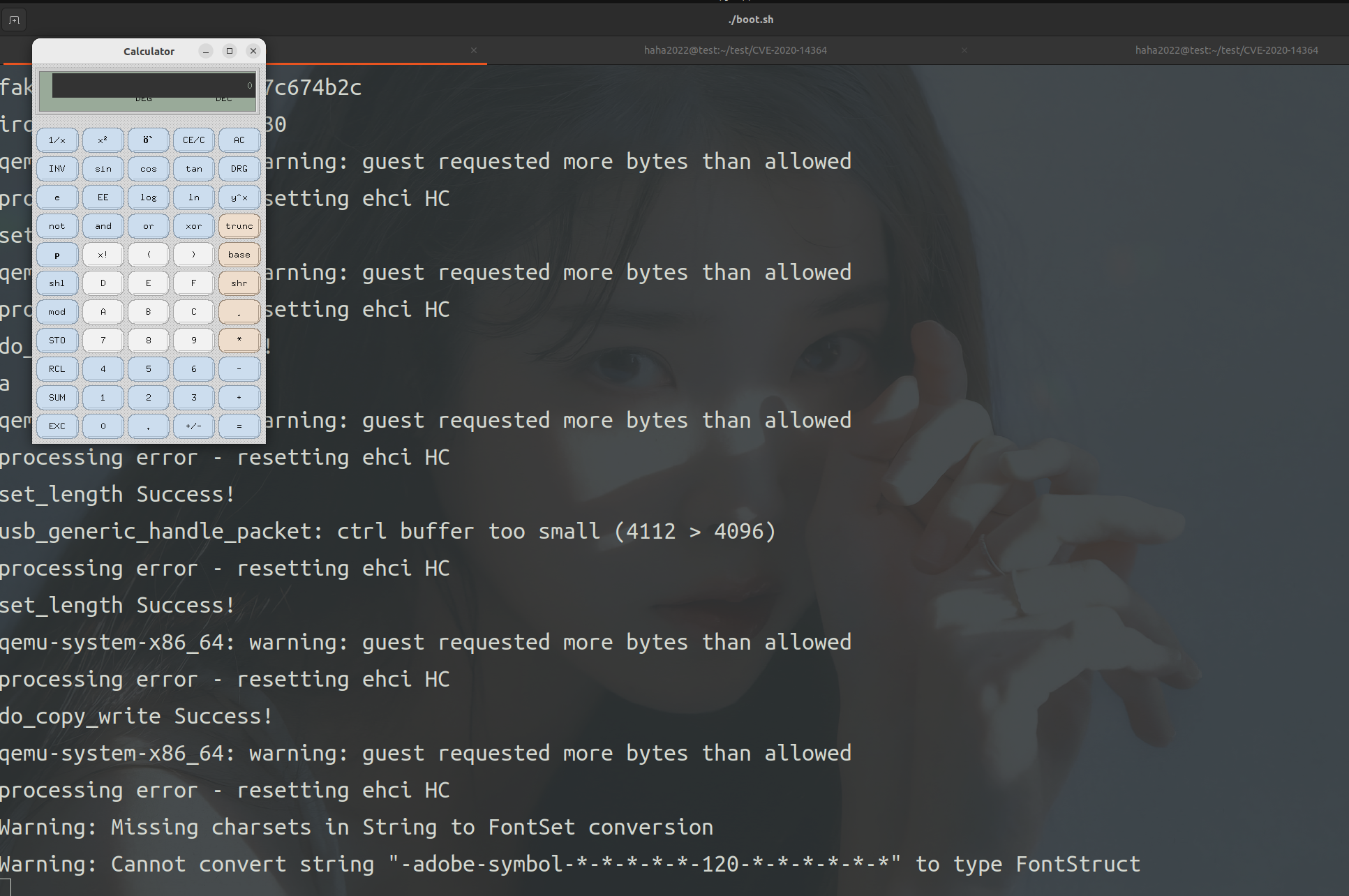Screen dimensions: 1349x896
Task: Switch angle mode with the DRG key
Action: click(x=239, y=169)
